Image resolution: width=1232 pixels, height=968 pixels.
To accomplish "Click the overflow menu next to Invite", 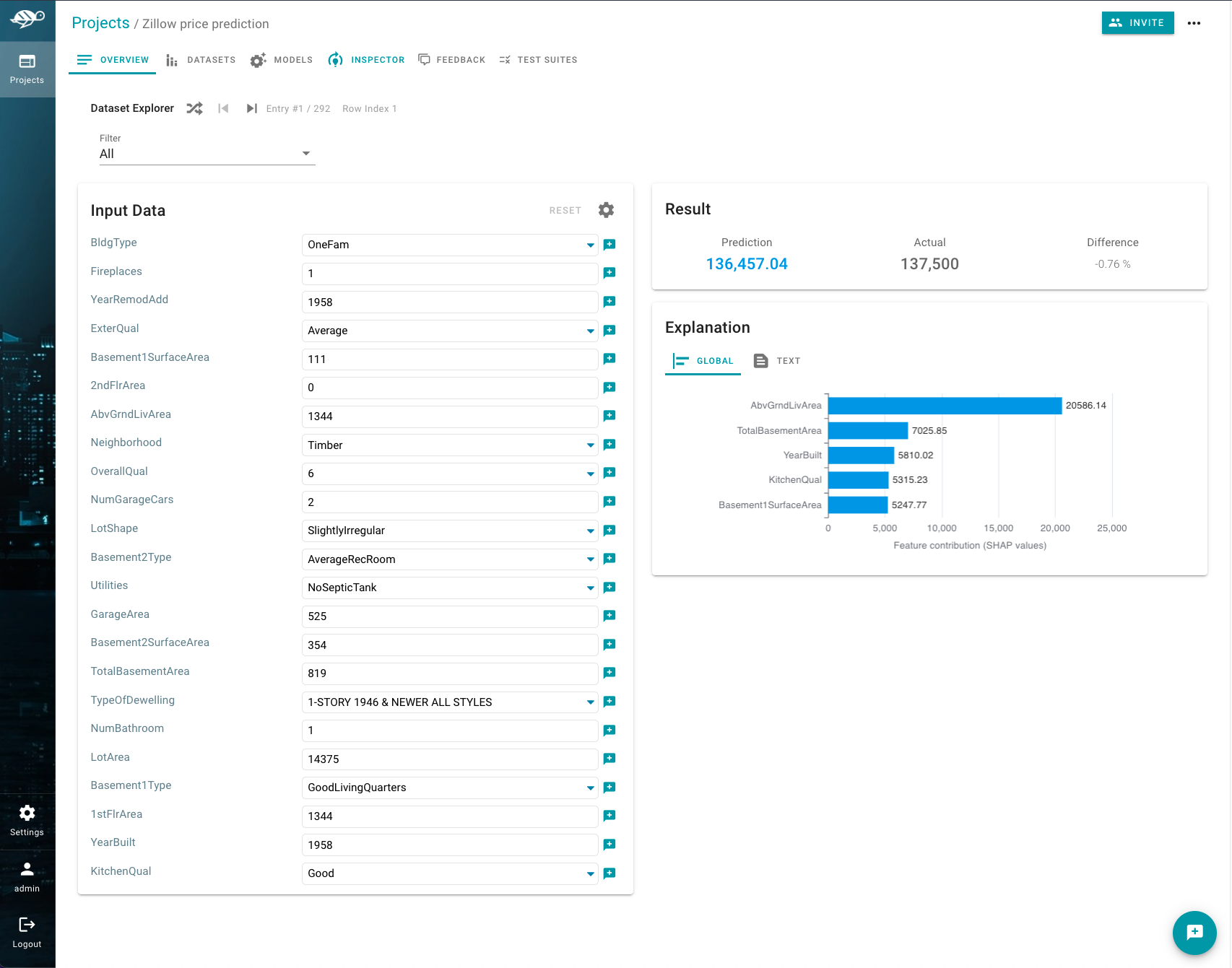I will (1195, 23).
